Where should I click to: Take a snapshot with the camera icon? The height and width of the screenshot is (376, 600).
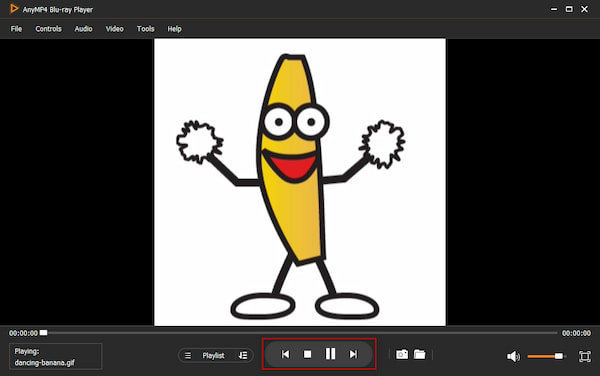[x=402, y=354]
